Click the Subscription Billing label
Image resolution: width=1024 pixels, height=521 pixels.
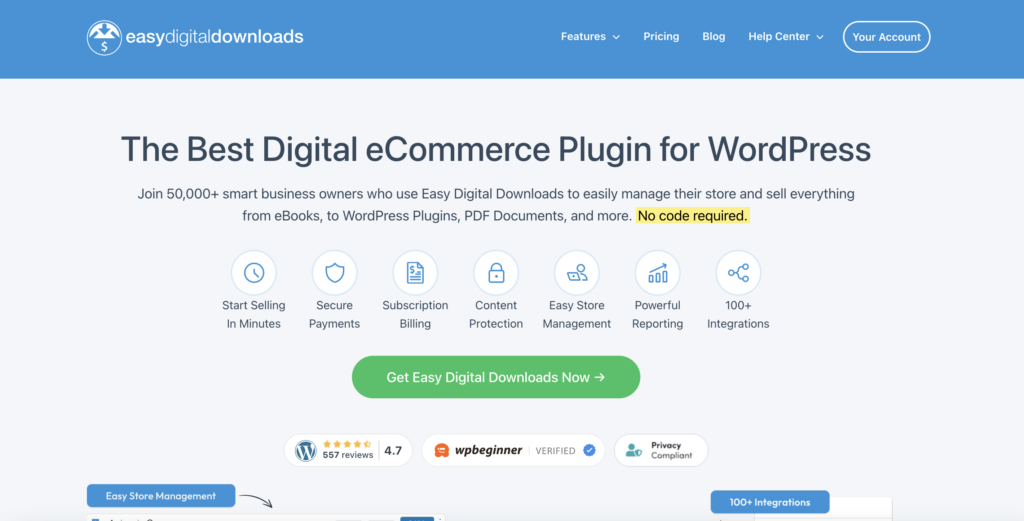[x=415, y=315]
